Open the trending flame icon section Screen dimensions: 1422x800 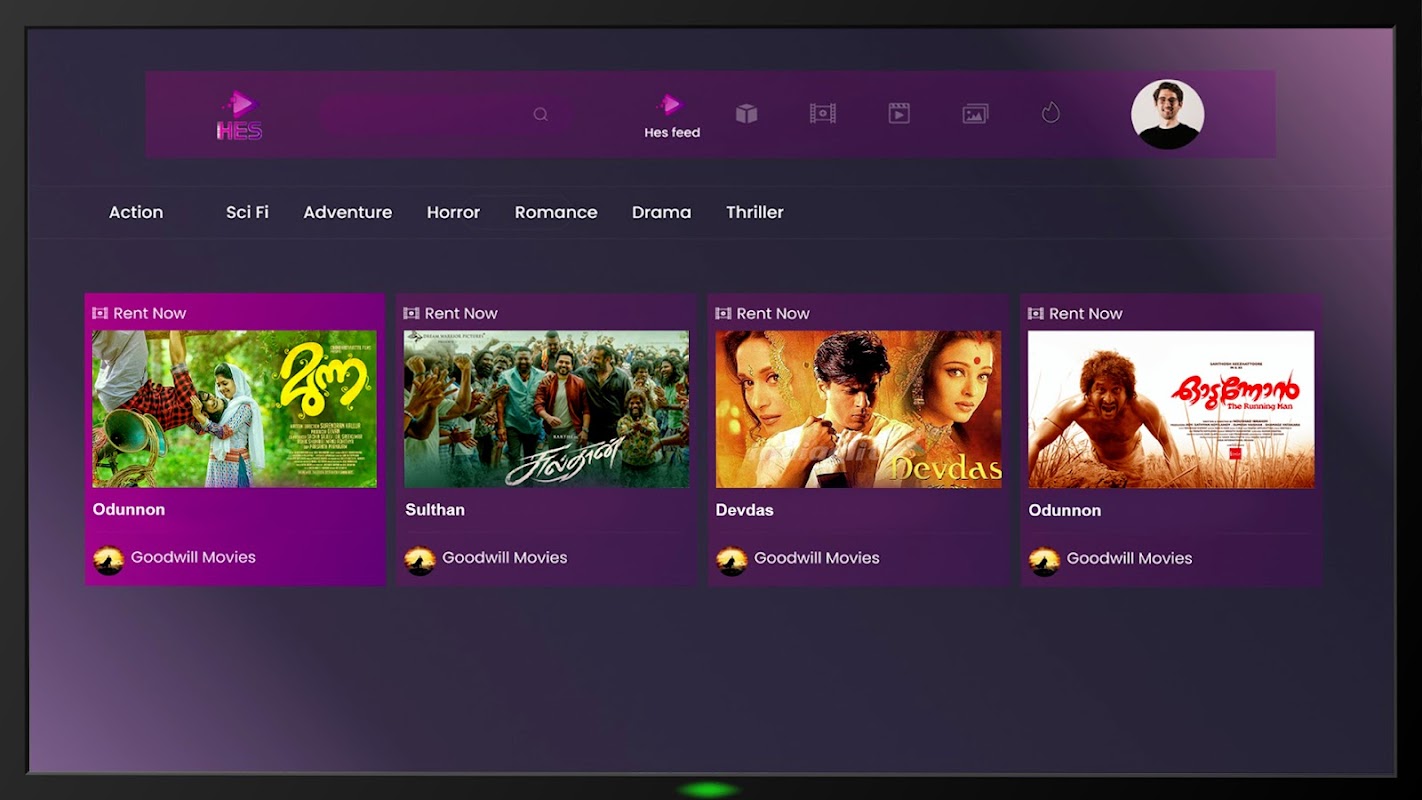1050,113
